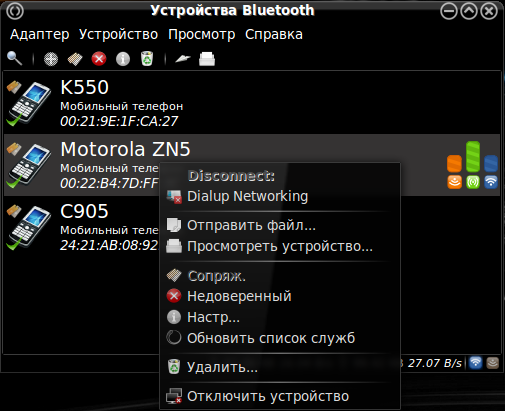Viewport: 505px width, 411px height.
Task: Minimize the Bluetooth devices window
Action: 449,11
